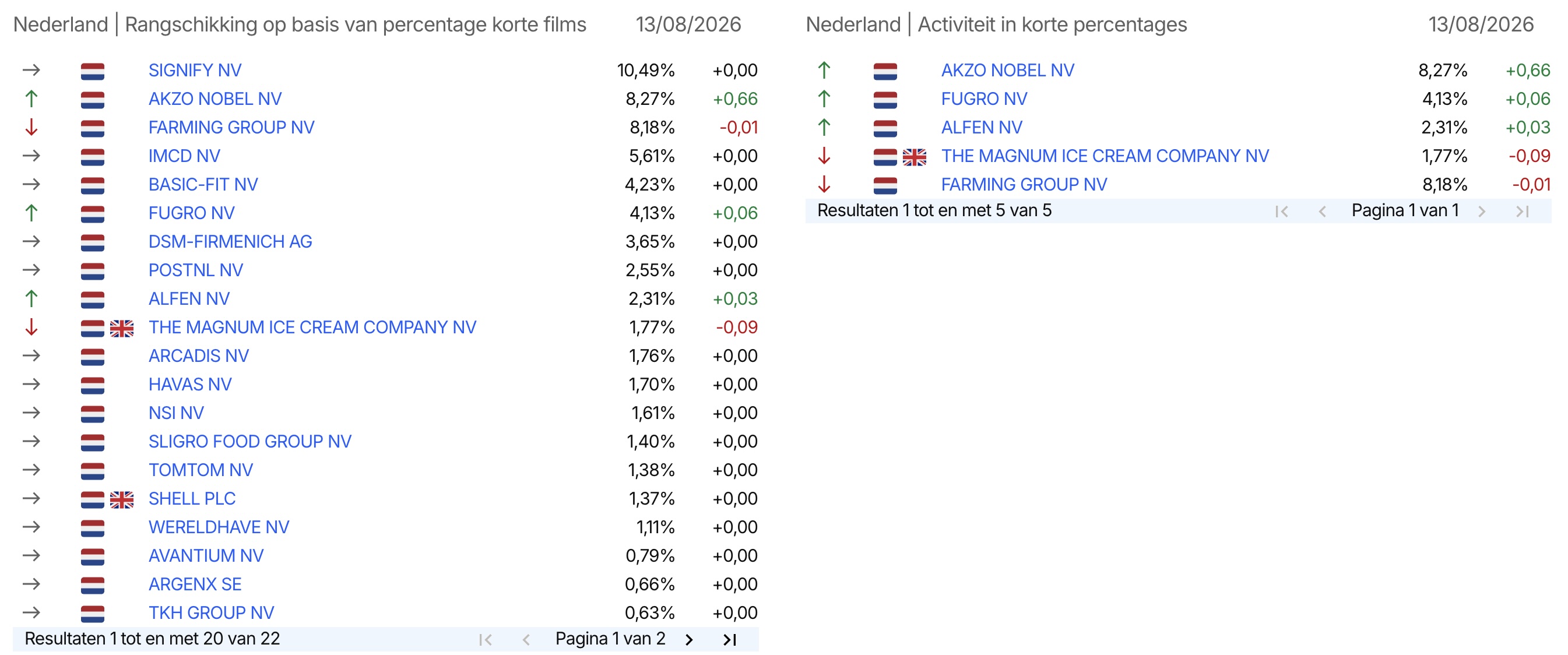The image size is (1568, 655).
Task: Click next-page arrow in right table pager
Action: coord(1482,211)
